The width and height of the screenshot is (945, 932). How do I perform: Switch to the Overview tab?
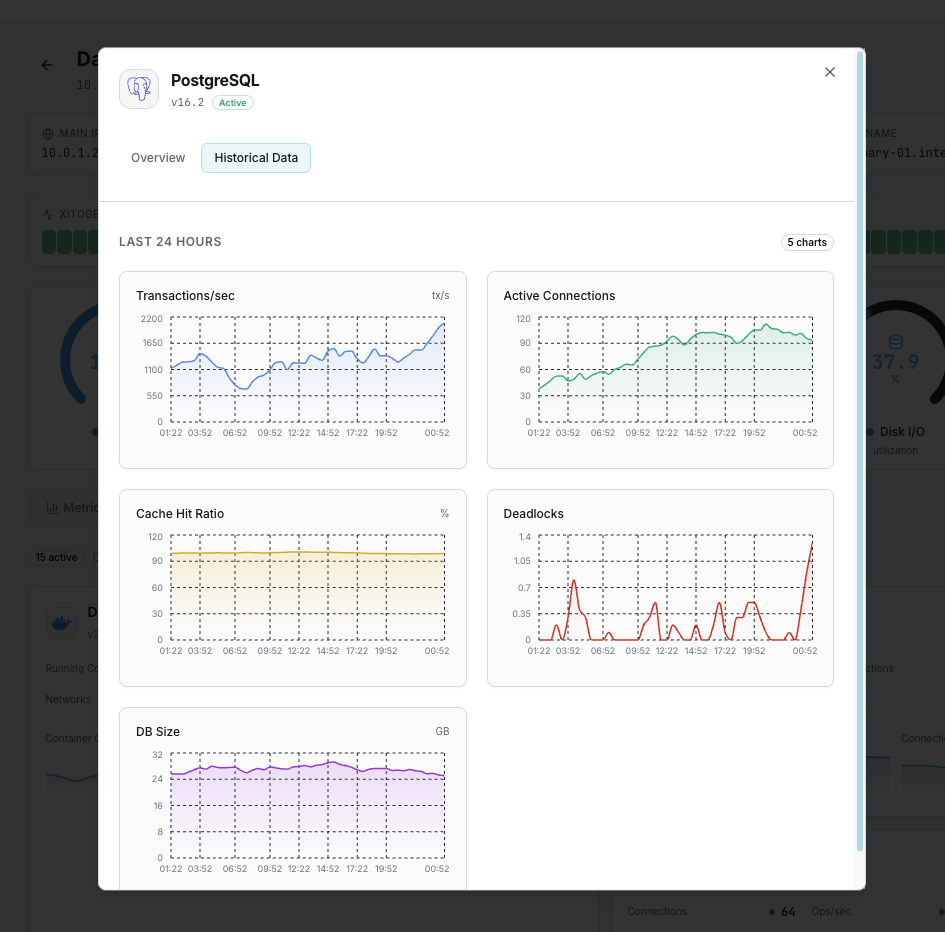(x=157, y=157)
